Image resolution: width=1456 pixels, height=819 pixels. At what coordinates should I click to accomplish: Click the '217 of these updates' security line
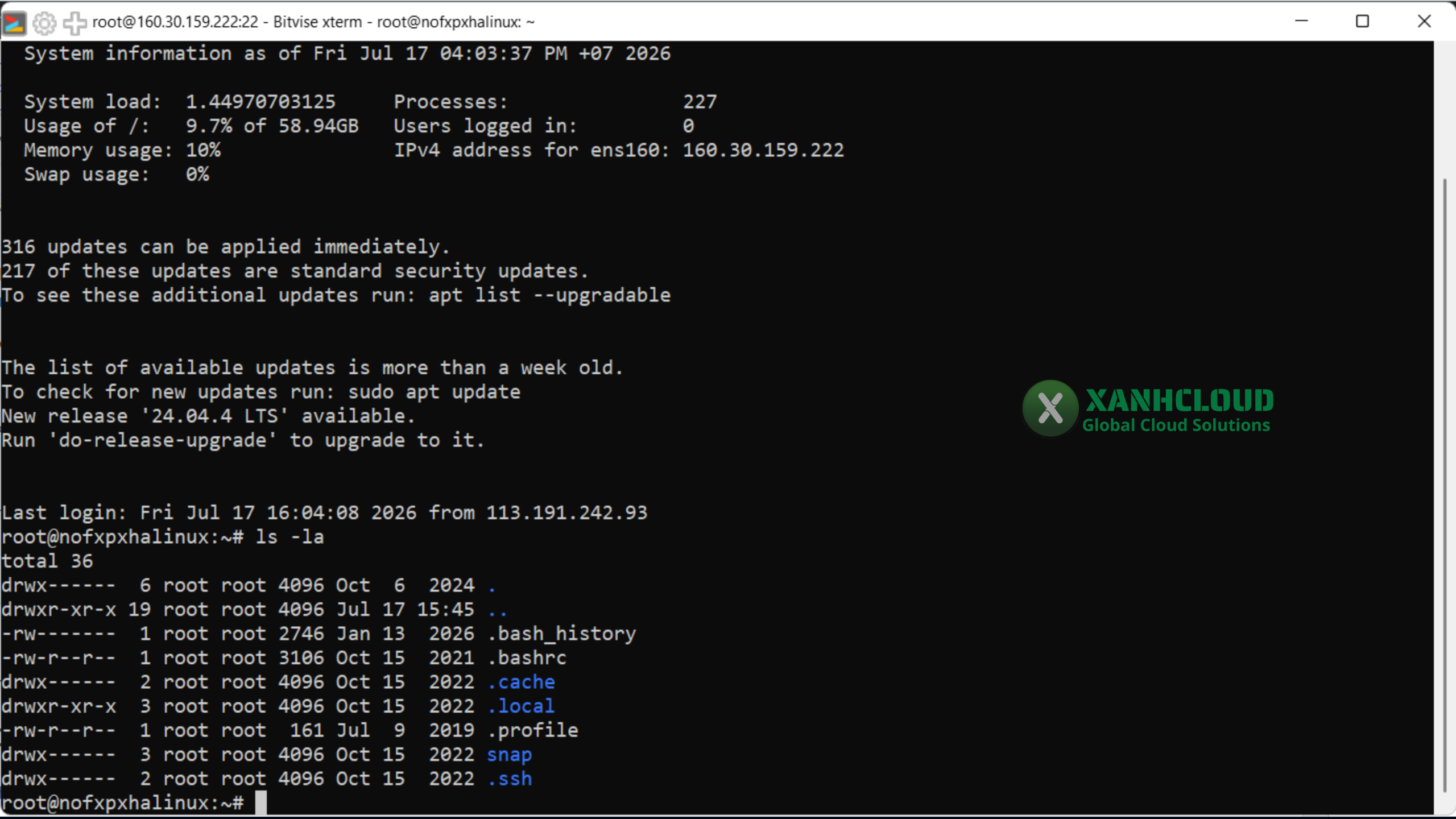coord(295,271)
